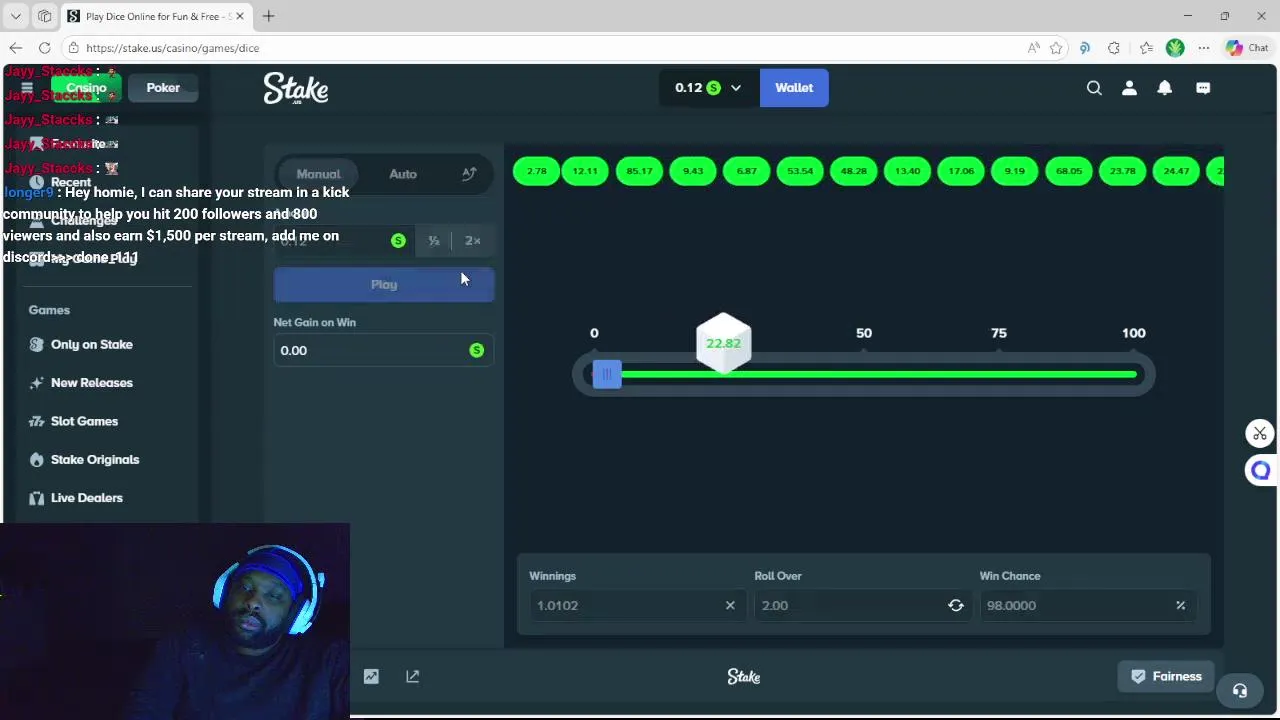Screen dimensions: 1280x720
Task: Open live stats chart icon
Action: [371, 676]
